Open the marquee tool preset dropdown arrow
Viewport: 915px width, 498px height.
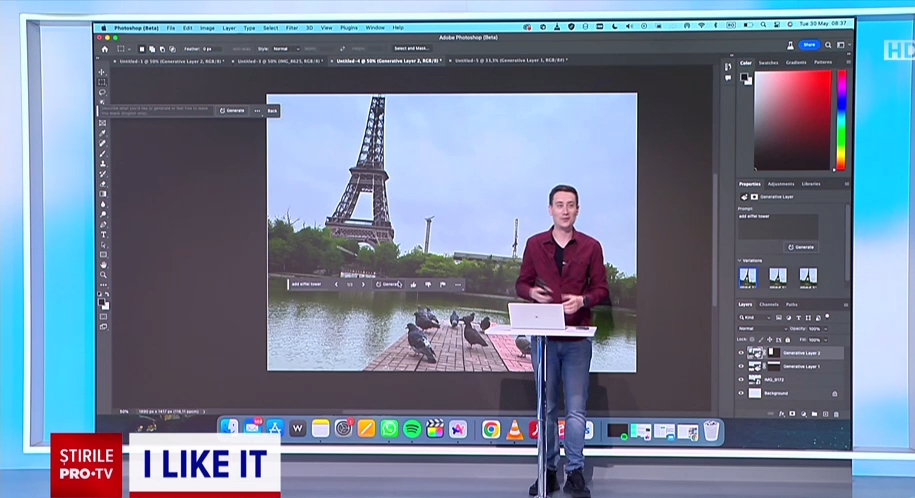point(129,50)
